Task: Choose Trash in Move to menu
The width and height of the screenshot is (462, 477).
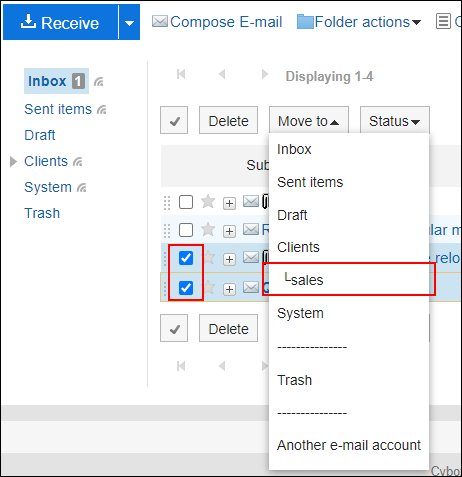Action: [349, 380]
